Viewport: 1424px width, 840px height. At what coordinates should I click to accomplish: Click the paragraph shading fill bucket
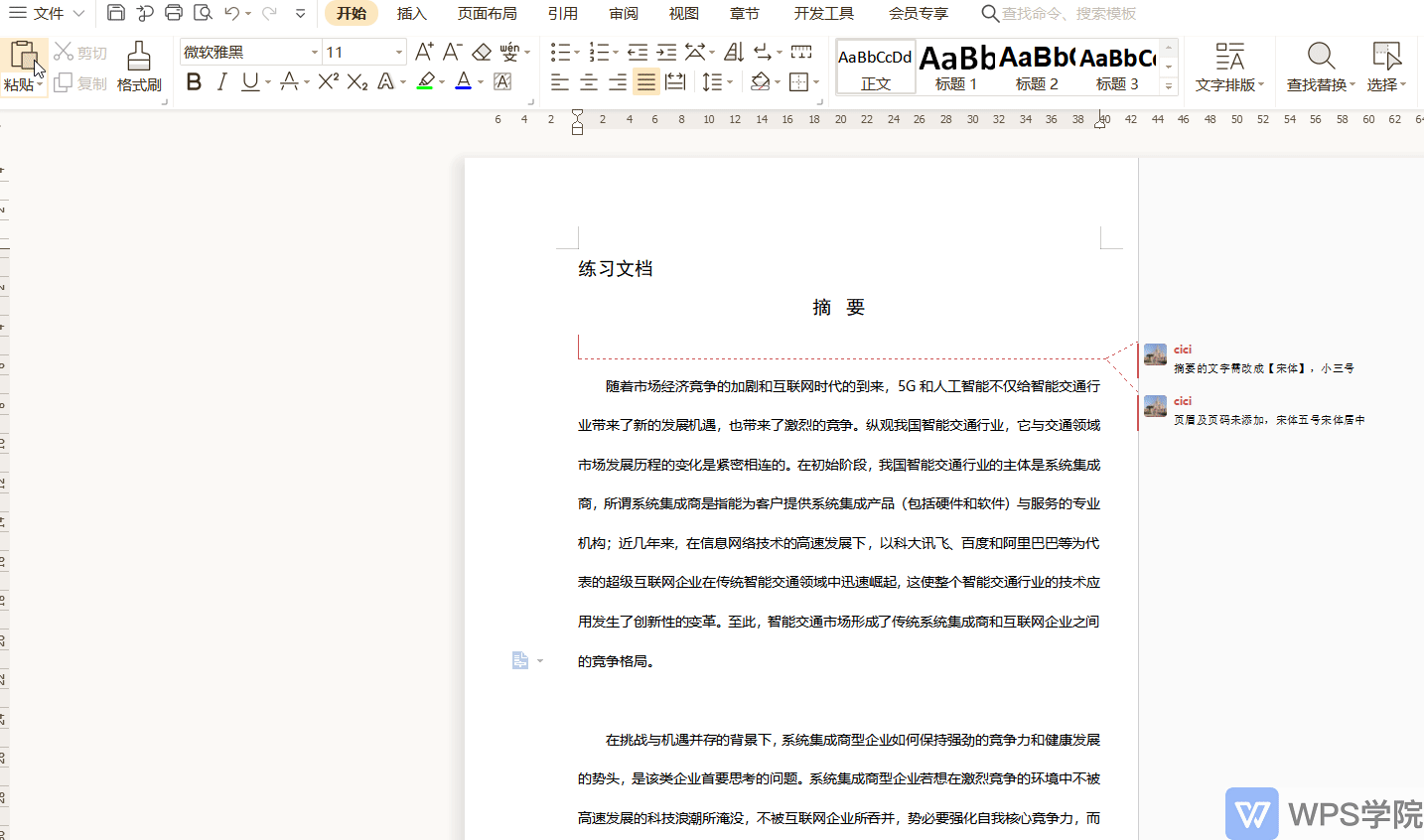760,81
